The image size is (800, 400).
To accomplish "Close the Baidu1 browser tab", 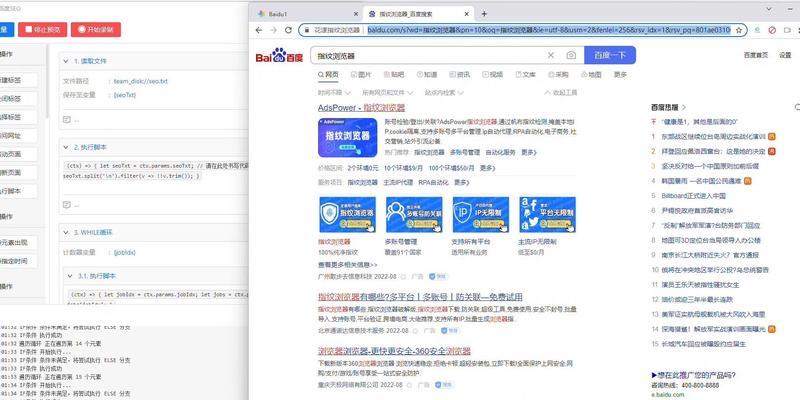I will click(x=356, y=14).
